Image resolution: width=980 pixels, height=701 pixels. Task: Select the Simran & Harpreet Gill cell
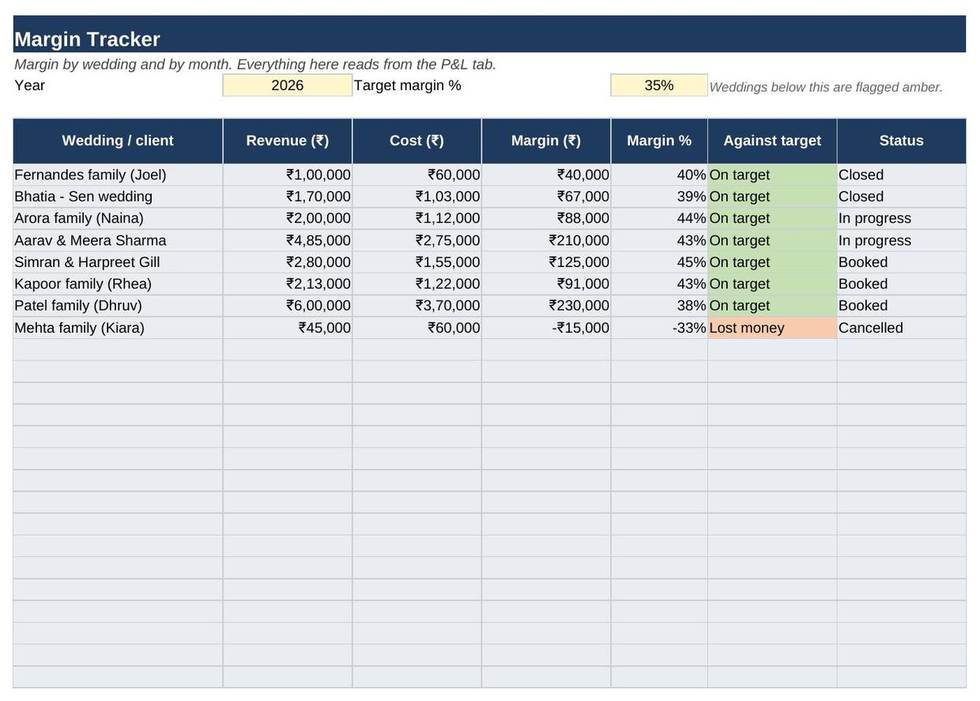click(118, 262)
